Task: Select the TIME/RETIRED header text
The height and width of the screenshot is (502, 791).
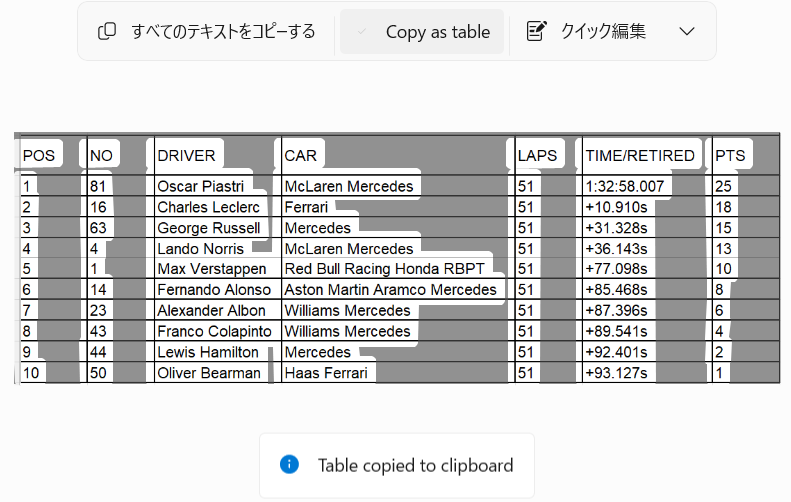Action: pos(640,155)
